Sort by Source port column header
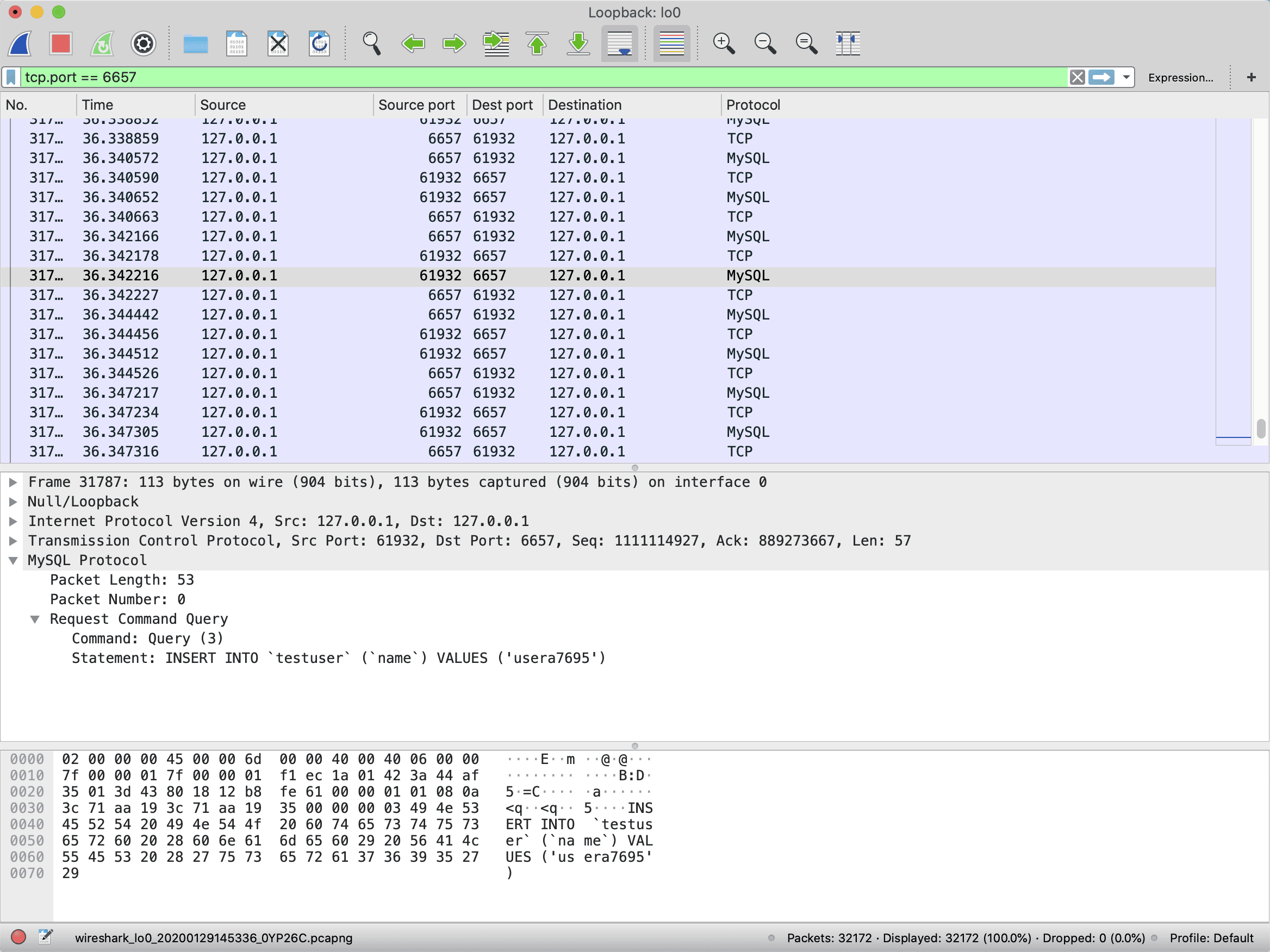Viewport: 1270px width, 952px height. pyautogui.click(x=416, y=105)
